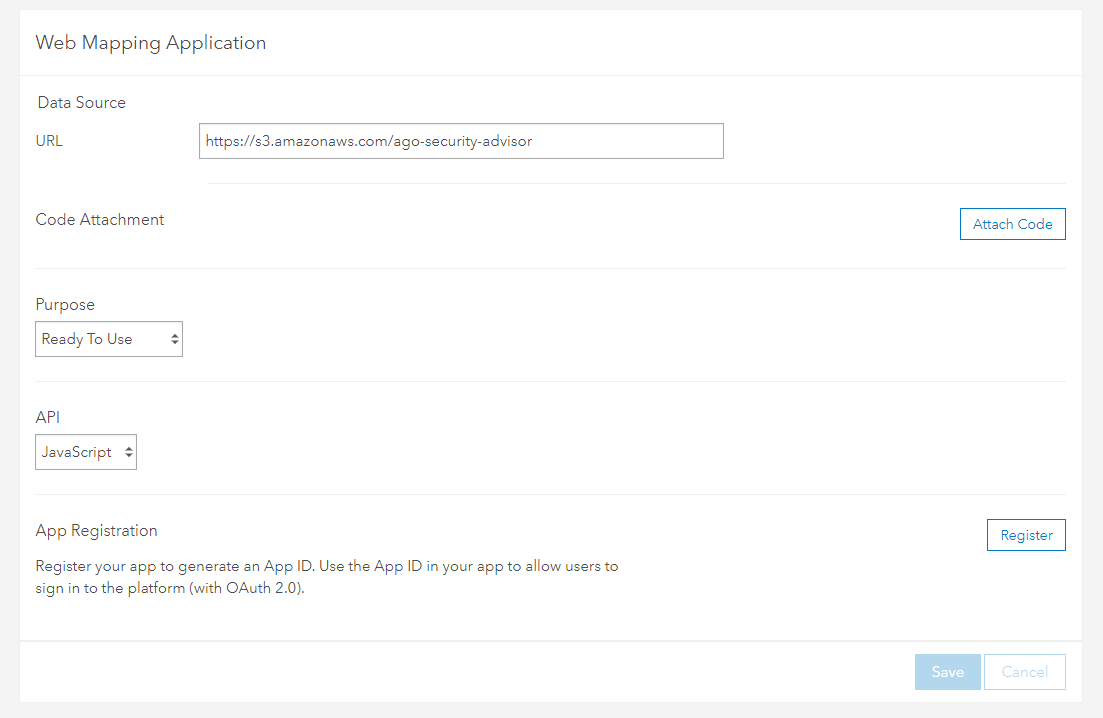
Task: Click the API field label
Action: click(47, 417)
